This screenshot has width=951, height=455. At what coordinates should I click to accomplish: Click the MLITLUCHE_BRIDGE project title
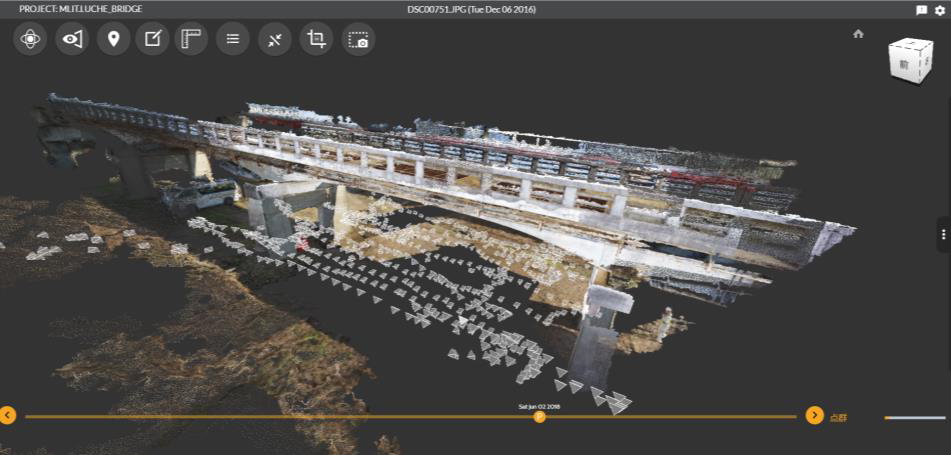point(80,9)
